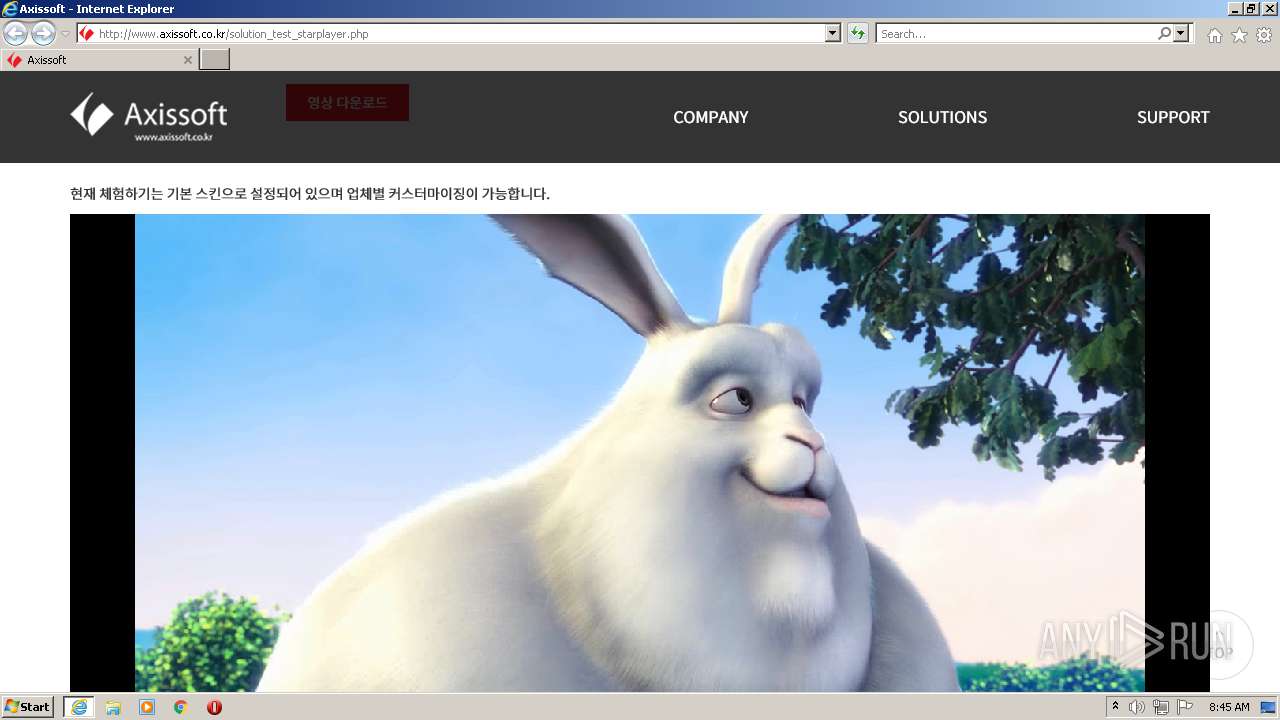
Task: Open the File Explorer taskbar icon
Action: pyautogui.click(x=113, y=707)
